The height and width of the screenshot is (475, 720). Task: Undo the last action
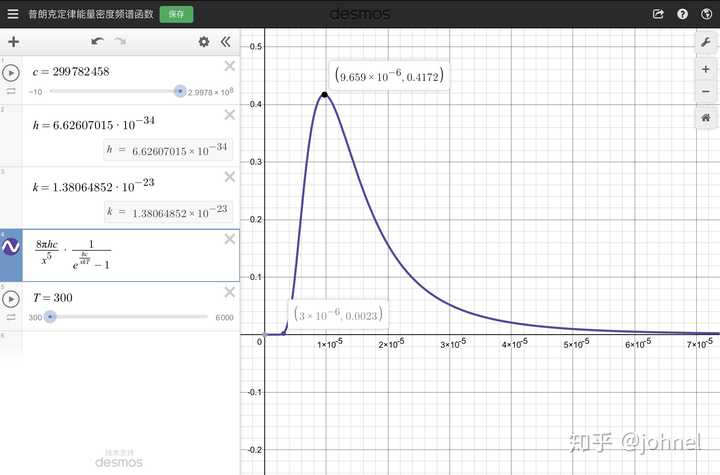(97, 42)
